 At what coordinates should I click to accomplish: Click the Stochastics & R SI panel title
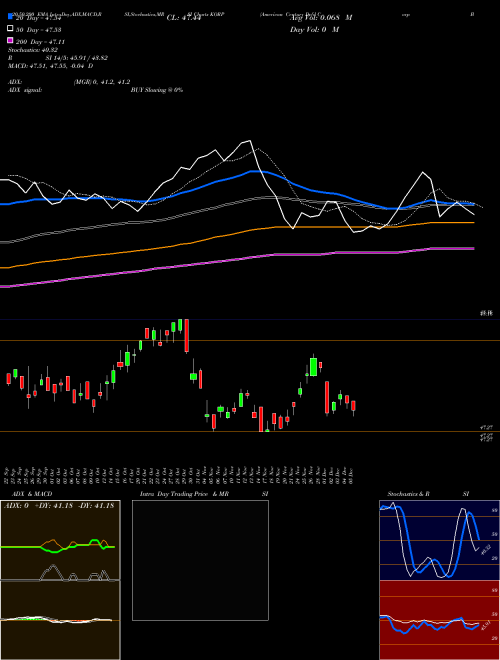[x=428, y=494]
